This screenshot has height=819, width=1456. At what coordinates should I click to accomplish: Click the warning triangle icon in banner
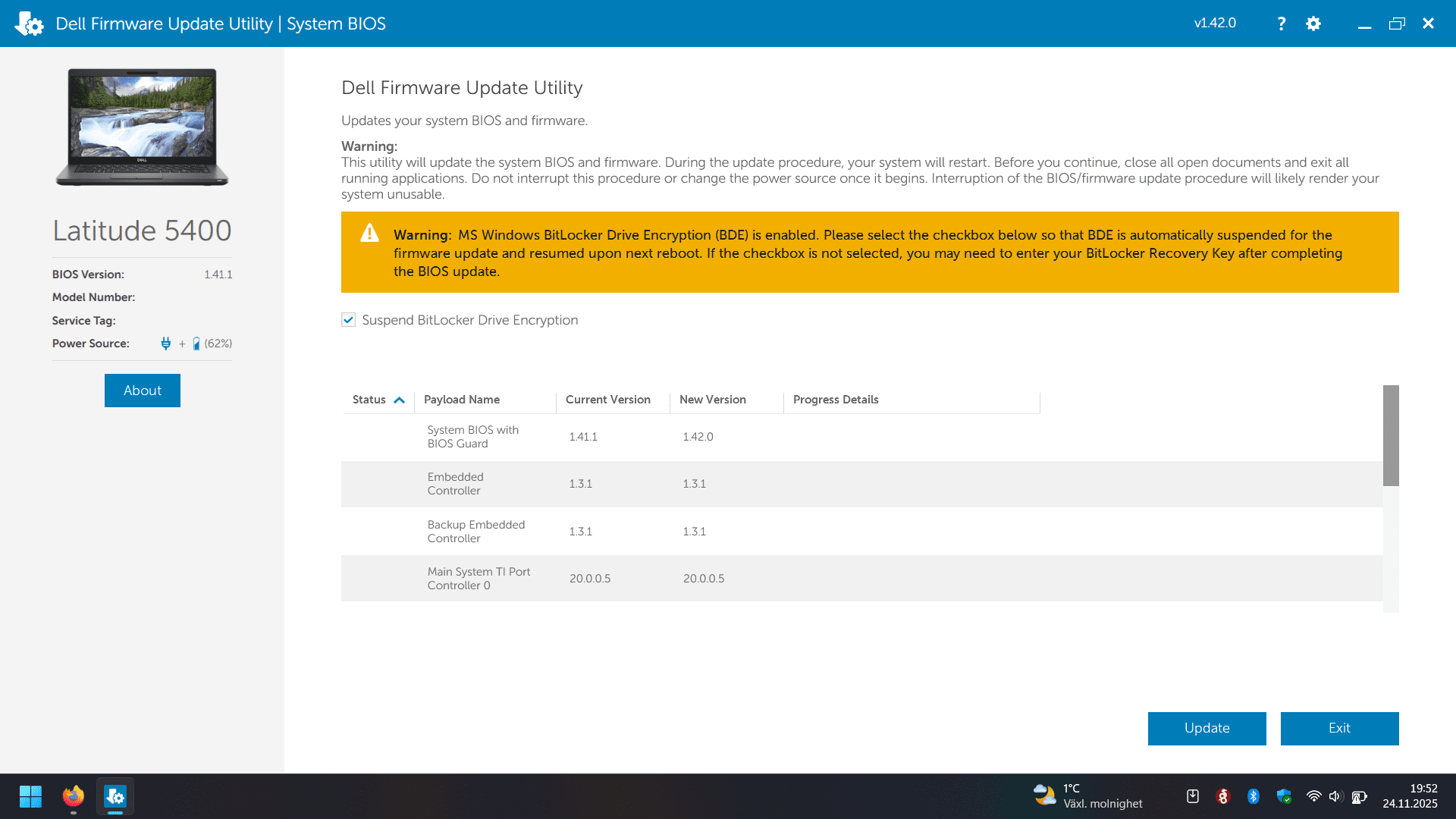[369, 234]
